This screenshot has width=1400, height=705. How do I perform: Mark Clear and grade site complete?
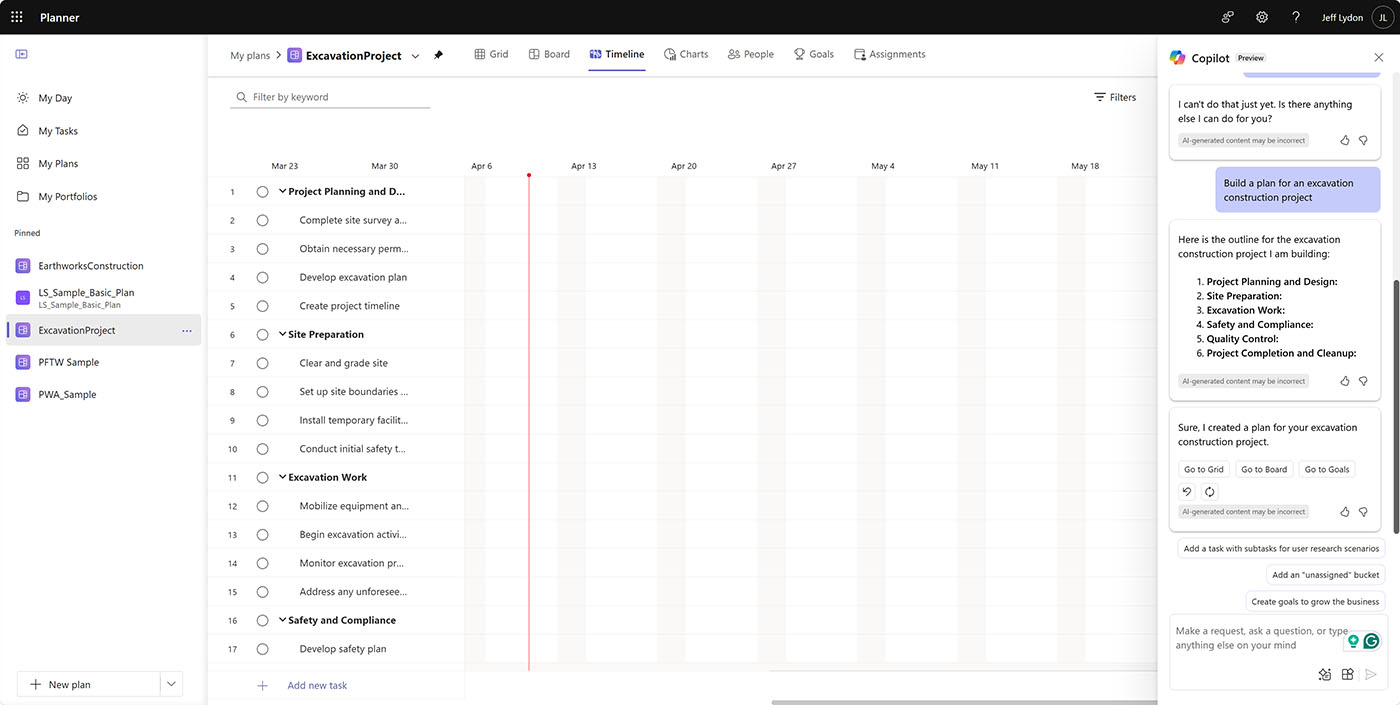[262, 363]
